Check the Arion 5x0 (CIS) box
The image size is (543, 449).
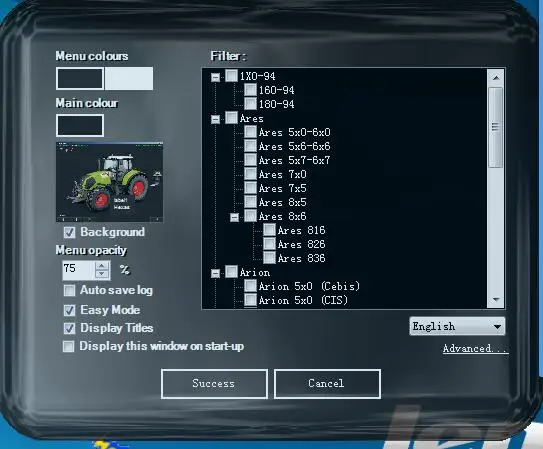(x=250, y=300)
